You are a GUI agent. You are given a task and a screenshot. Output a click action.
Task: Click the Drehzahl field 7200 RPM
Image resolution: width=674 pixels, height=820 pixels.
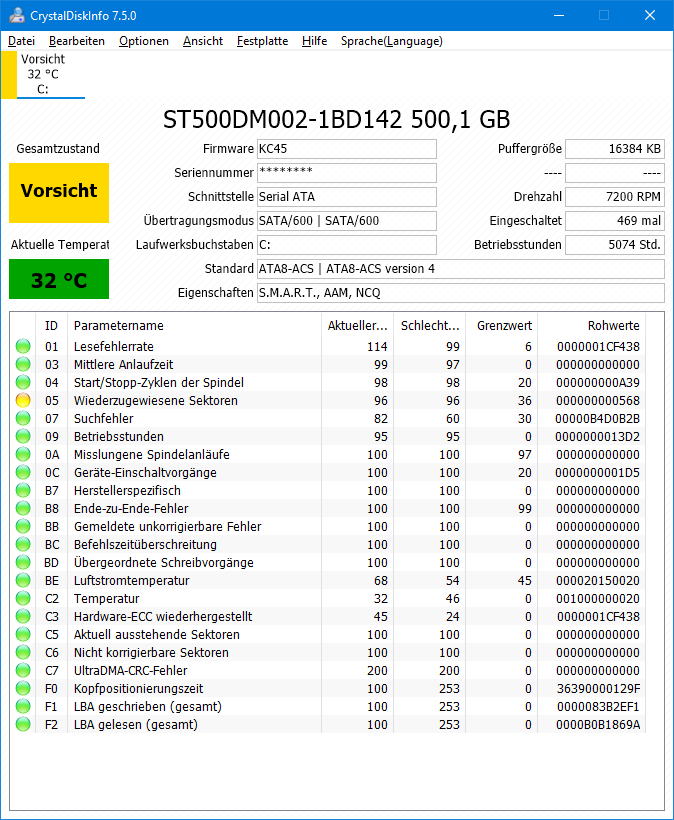click(x=615, y=197)
